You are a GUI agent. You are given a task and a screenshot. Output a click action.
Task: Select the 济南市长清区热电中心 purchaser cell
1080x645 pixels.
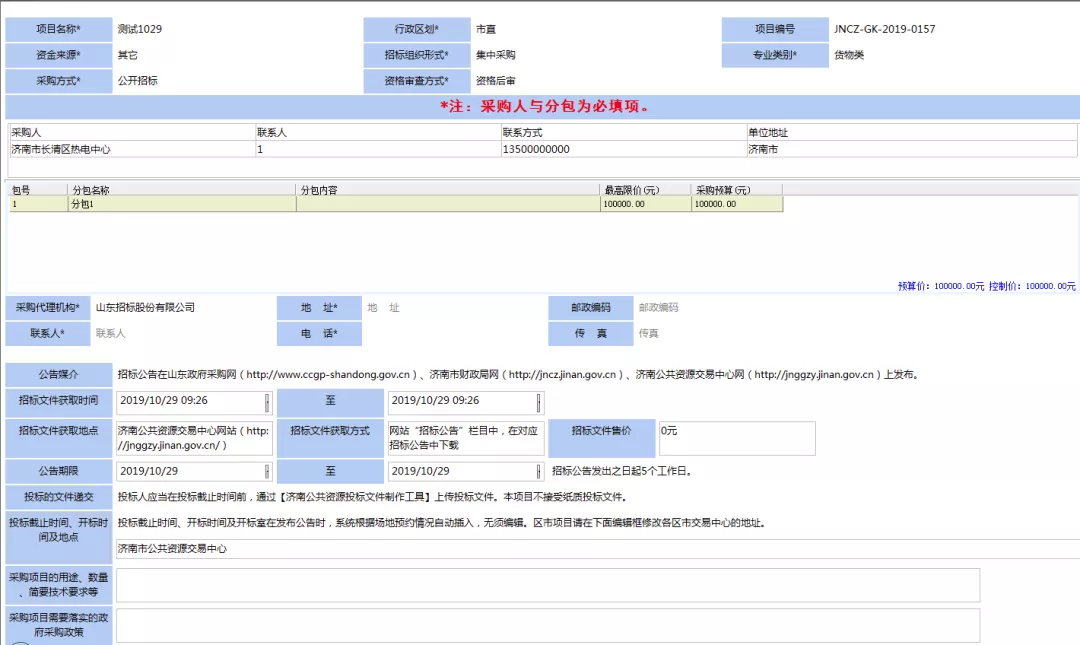[131, 149]
